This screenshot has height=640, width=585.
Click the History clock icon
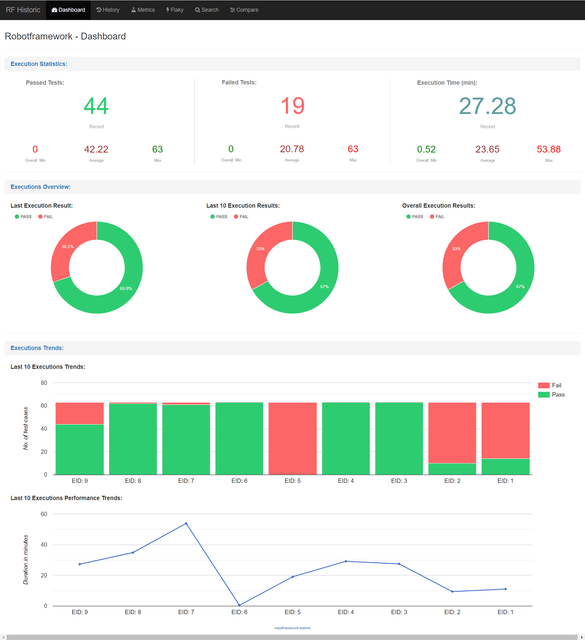[99, 10]
